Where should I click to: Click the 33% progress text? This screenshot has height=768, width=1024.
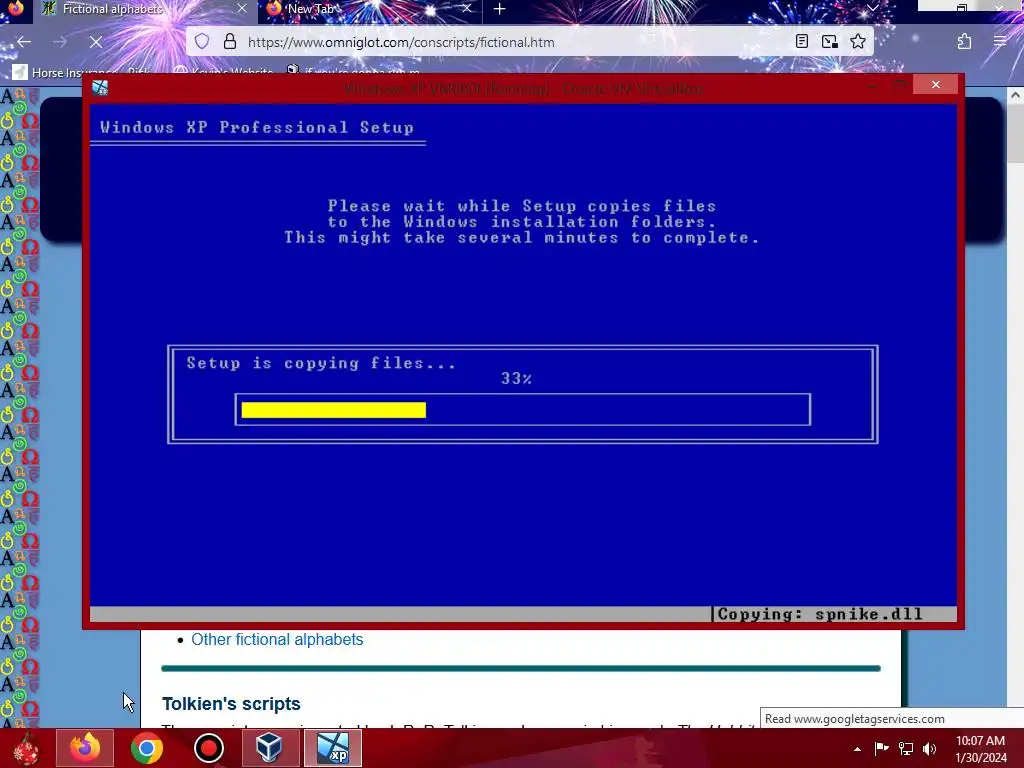516,379
